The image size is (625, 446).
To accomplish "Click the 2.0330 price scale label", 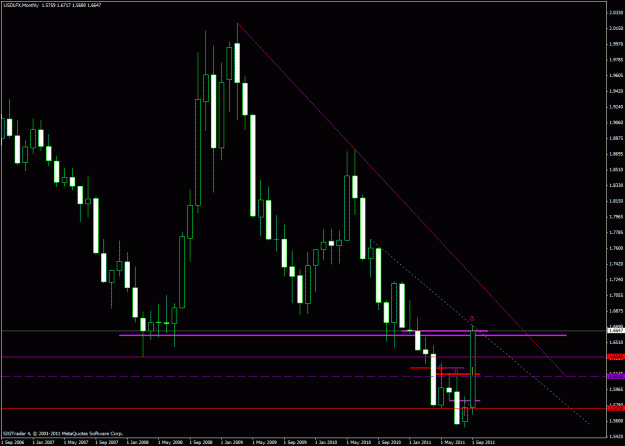I will tap(614, 12).
